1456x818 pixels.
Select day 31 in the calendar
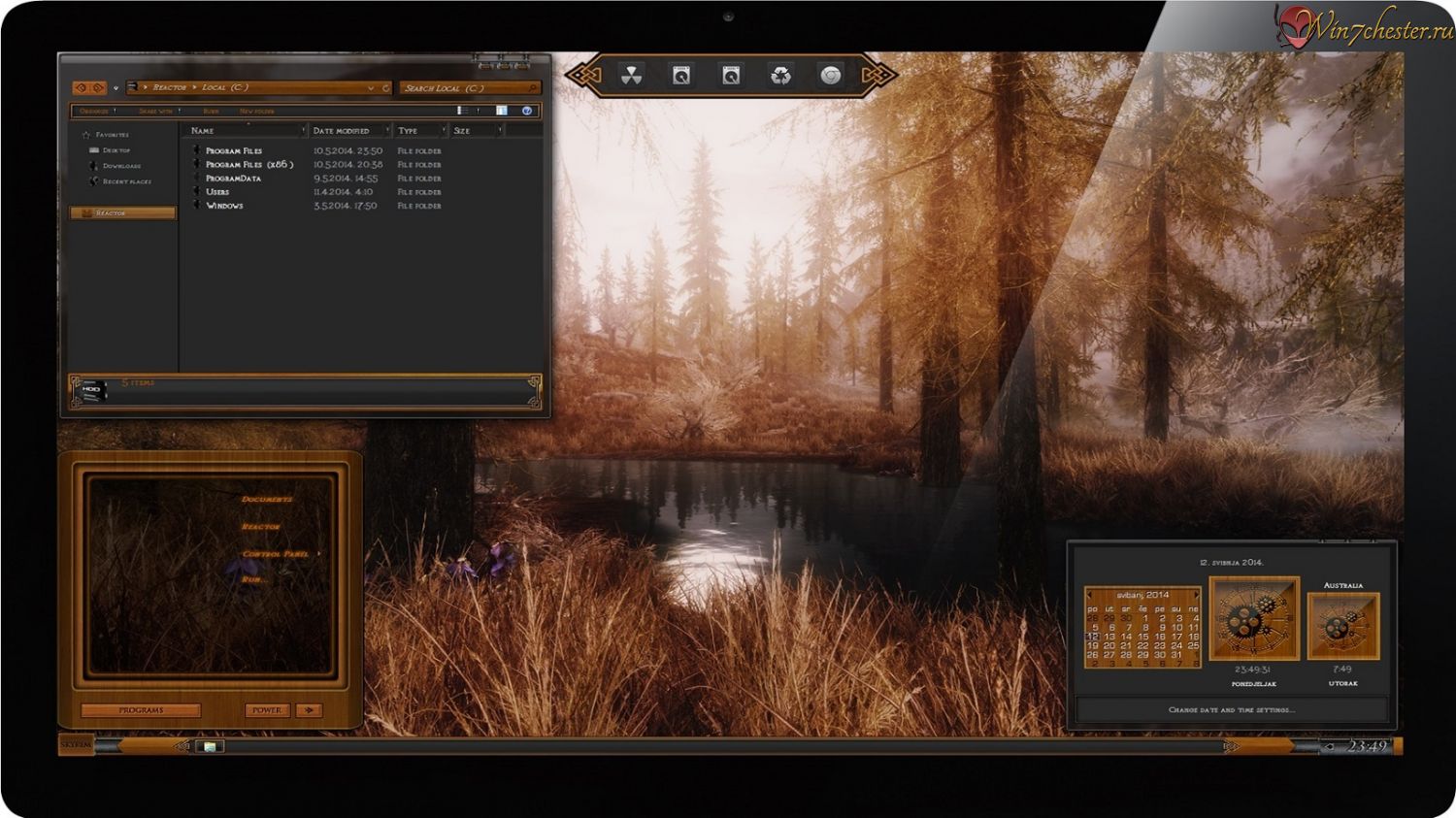pos(1176,655)
